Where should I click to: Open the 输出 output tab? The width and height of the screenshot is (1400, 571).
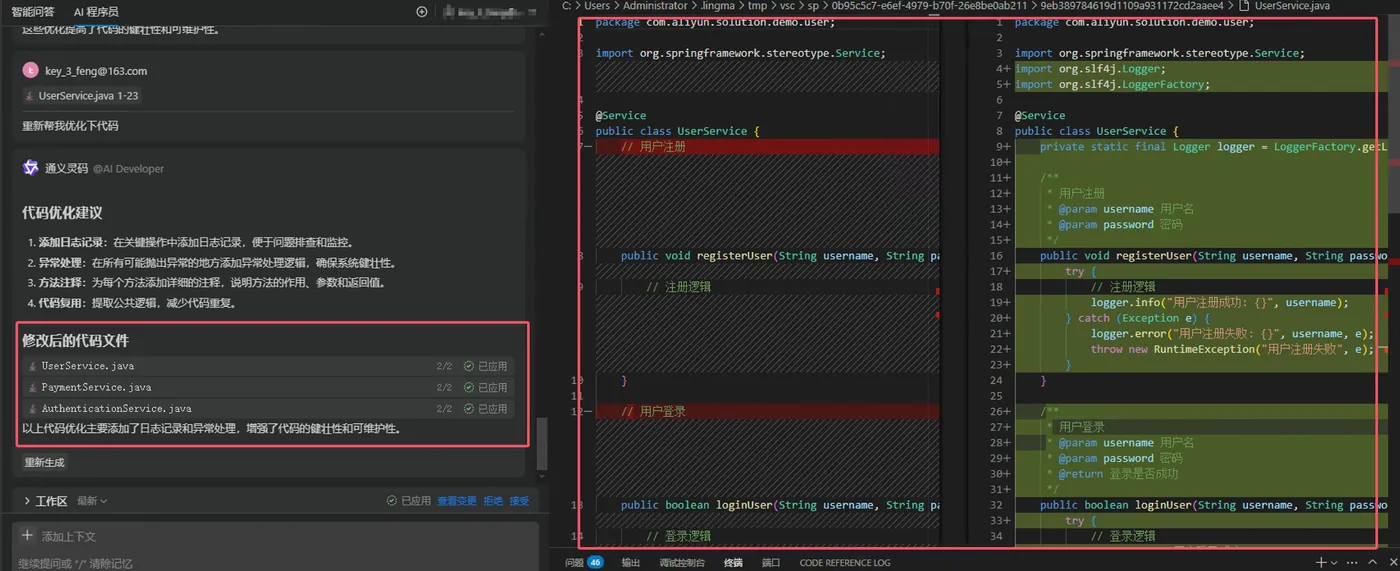click(x=631, y=562)
